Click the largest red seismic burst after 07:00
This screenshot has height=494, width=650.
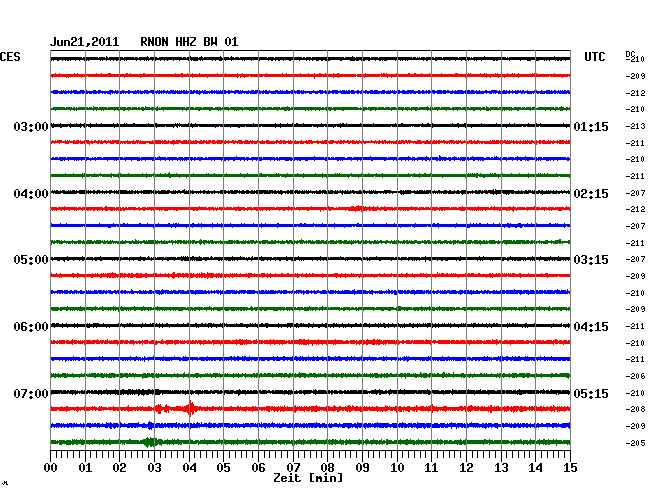pos(190,409)
